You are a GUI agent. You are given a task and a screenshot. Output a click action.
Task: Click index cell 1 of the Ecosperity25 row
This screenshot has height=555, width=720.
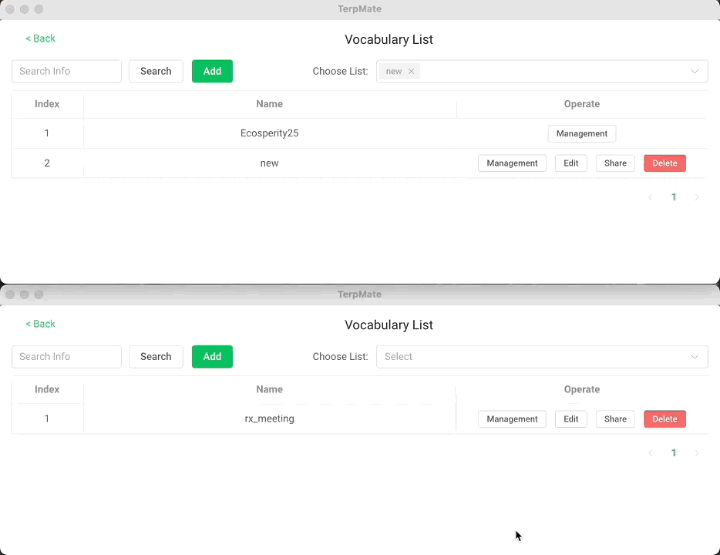[x=47, y=133]
